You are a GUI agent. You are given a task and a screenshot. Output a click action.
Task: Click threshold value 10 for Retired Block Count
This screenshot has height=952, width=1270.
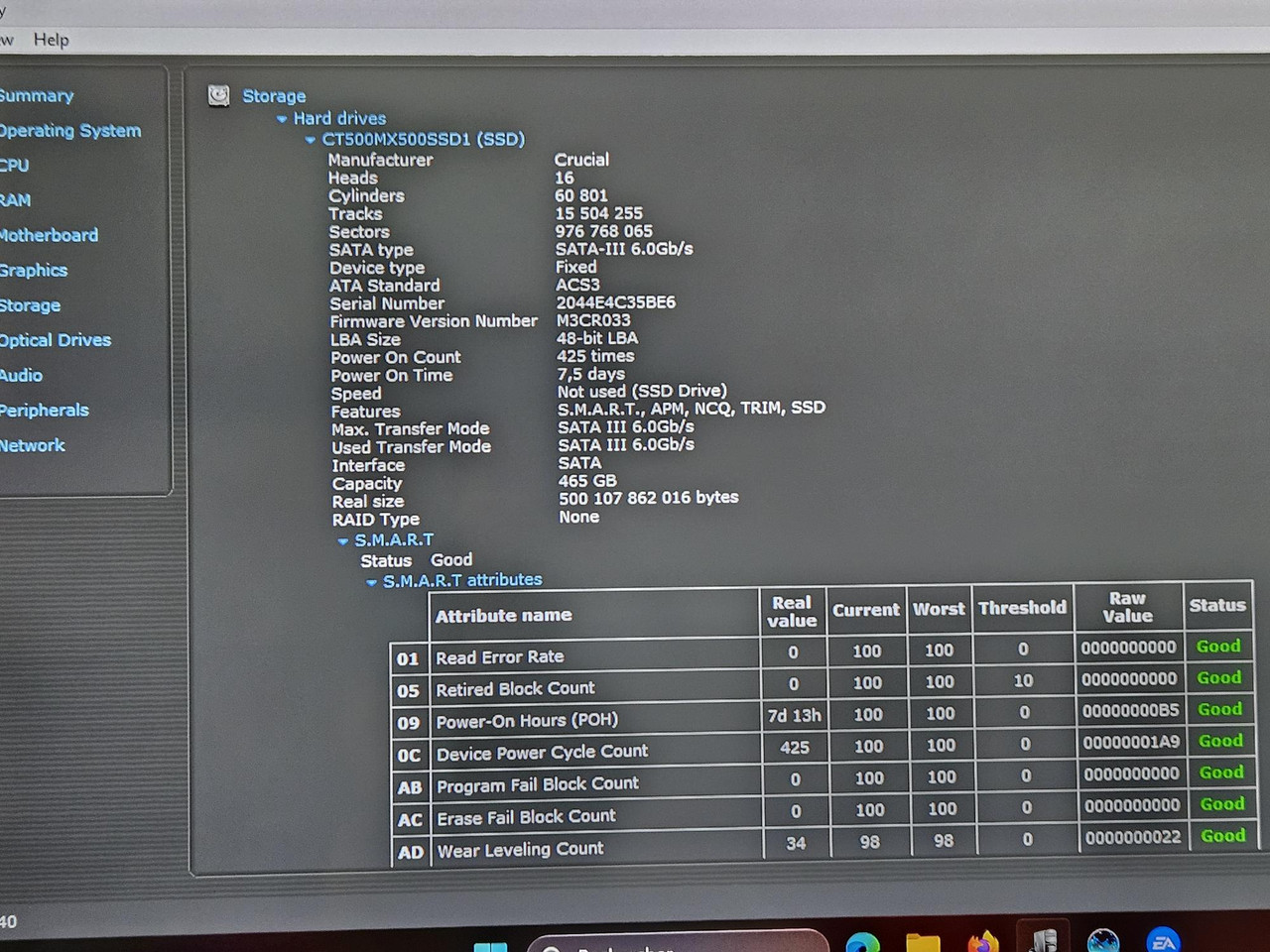click(x=1023, y=681)
